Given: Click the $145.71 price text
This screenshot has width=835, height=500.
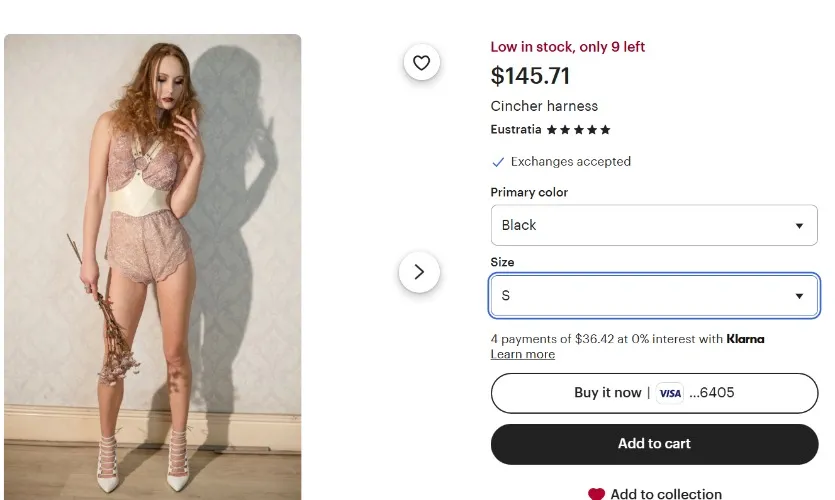Looking at the screenshot, I should click(x=530, y=76).
